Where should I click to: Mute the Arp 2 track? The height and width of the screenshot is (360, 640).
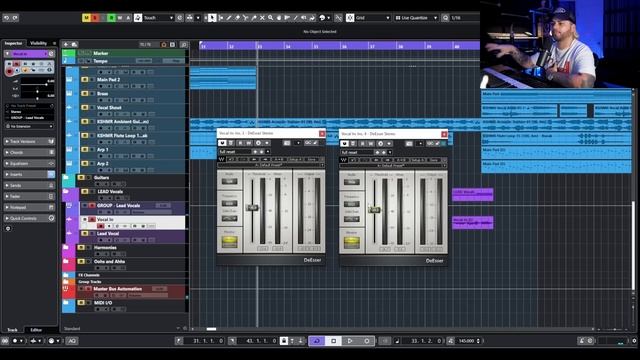pos(84,163)
